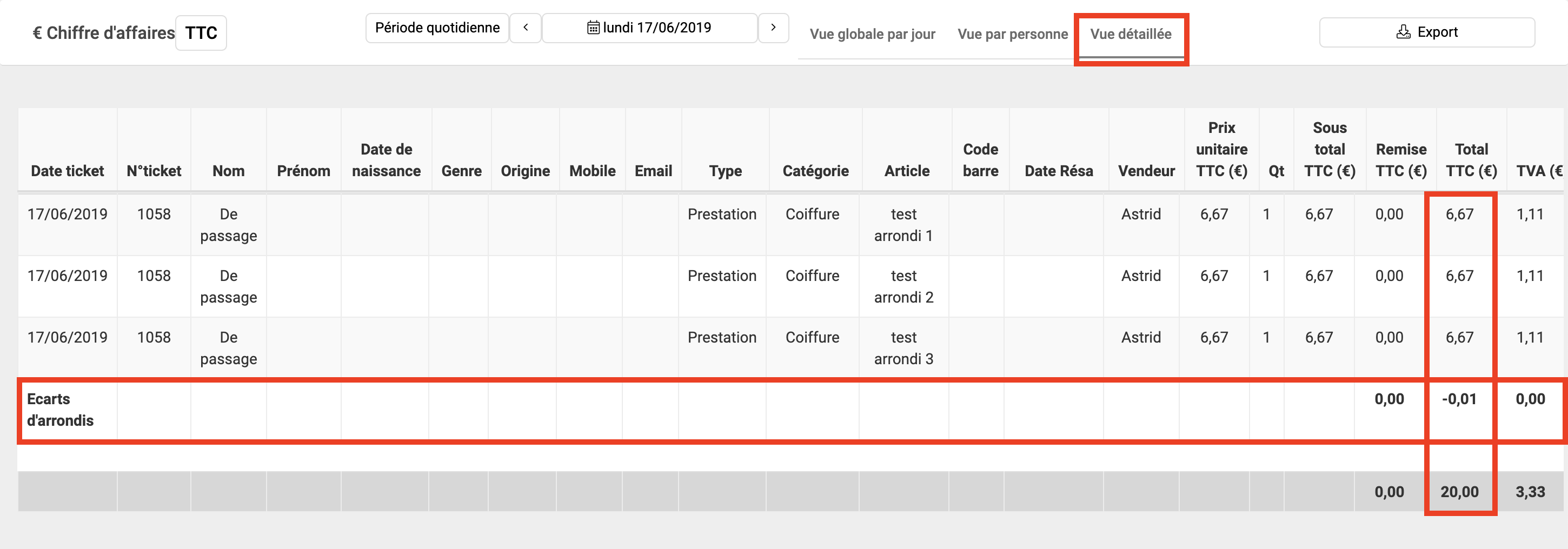The height and width of the screenshot is (549, 1568).
Task: Click the € Chiffre d'affaires title
Action: click(103, 33)
